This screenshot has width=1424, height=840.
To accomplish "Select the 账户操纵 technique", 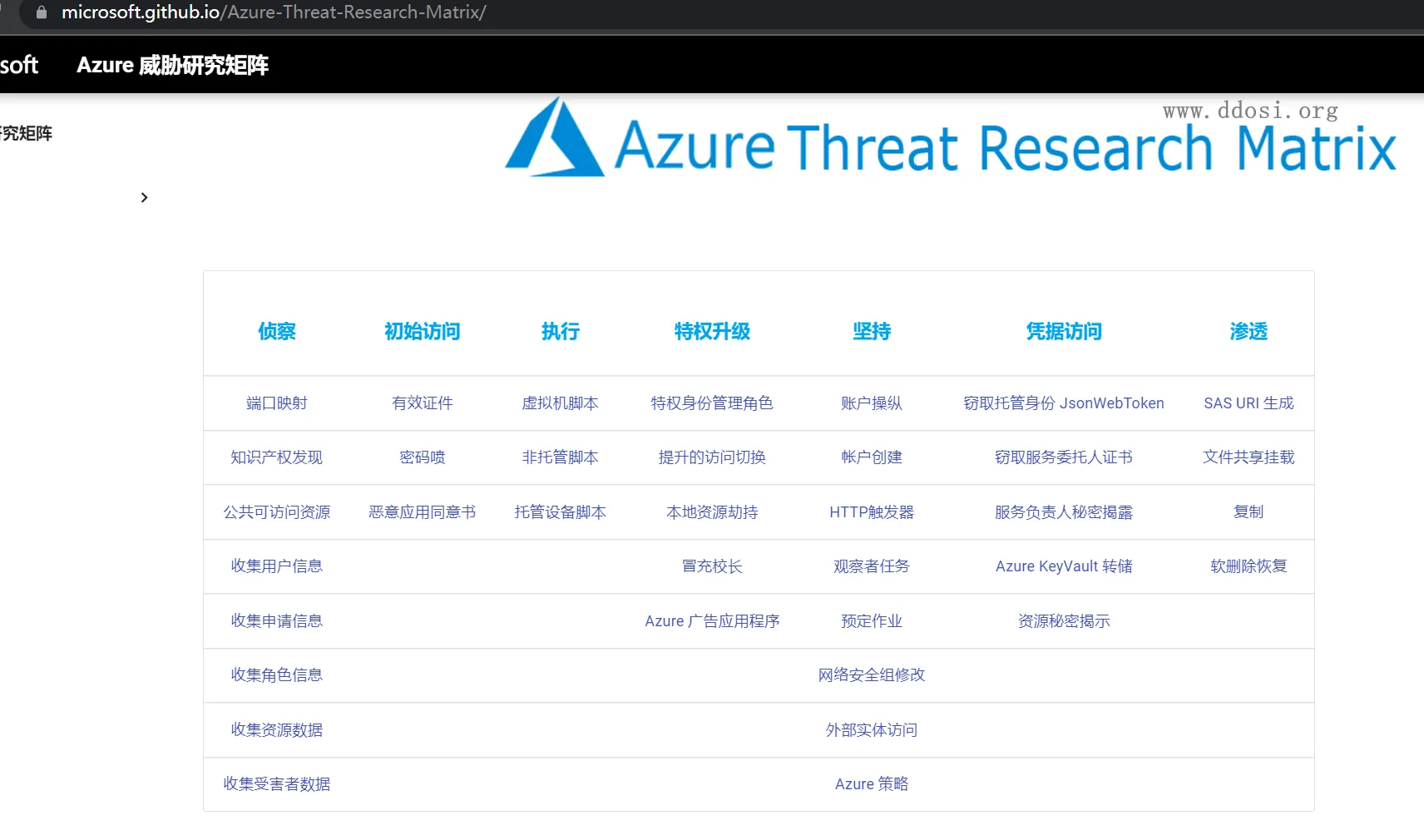I will tap(872, 403).
